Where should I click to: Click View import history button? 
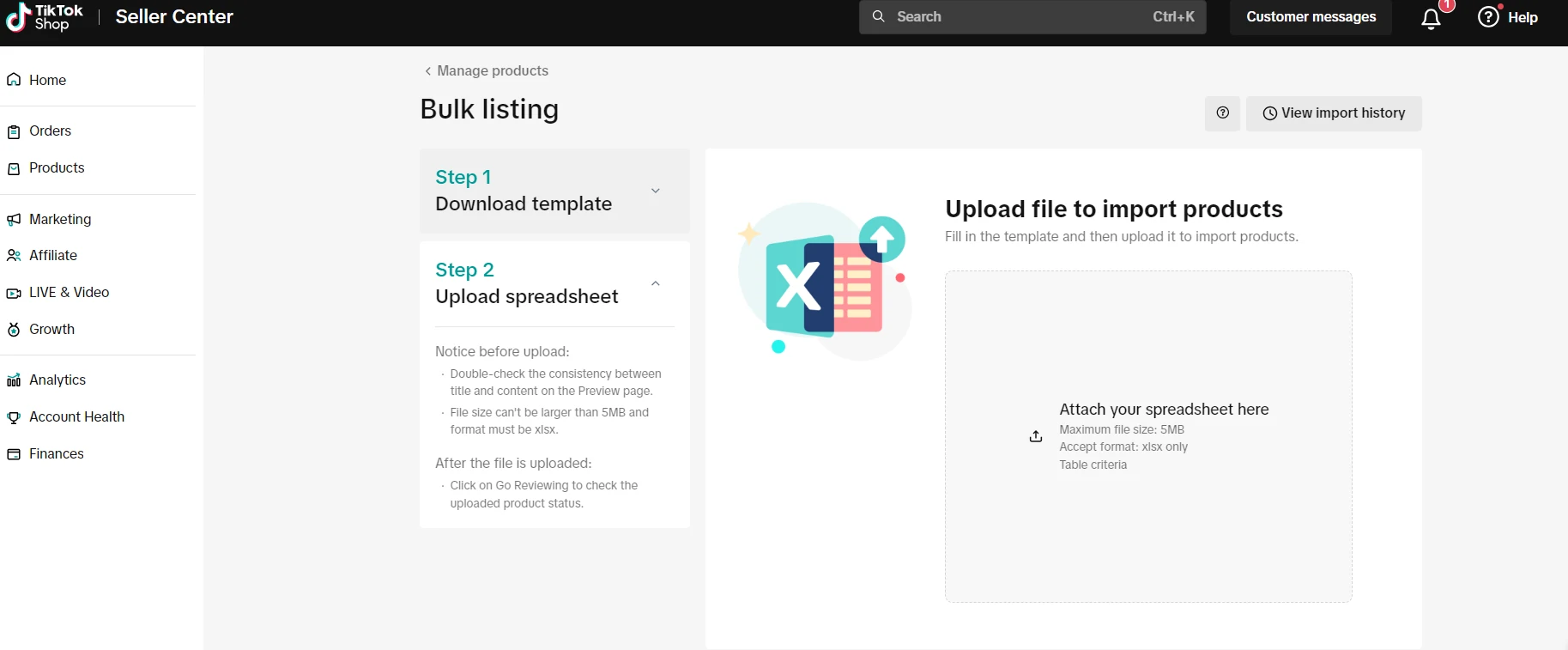pos(1334,113)
